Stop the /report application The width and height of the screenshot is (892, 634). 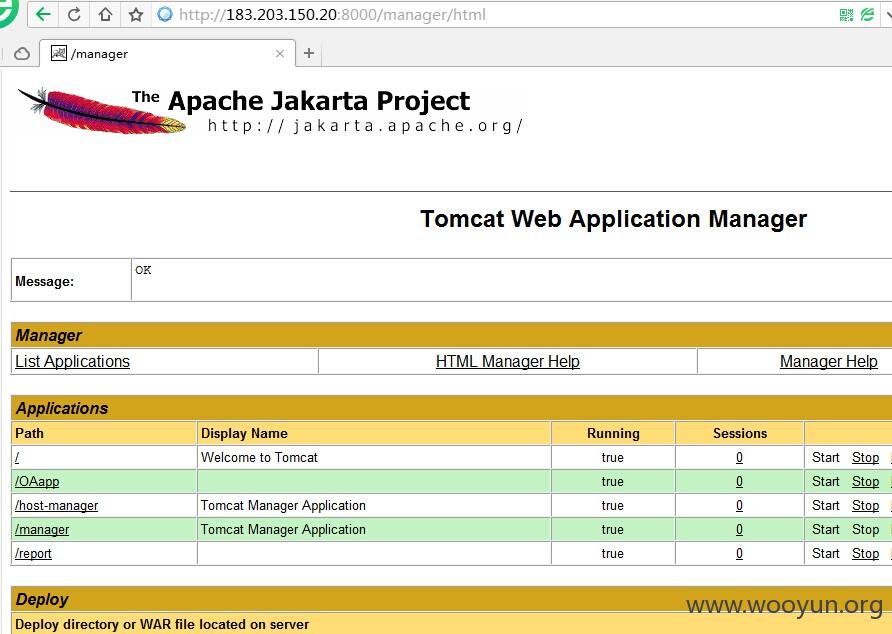(865, 553)
